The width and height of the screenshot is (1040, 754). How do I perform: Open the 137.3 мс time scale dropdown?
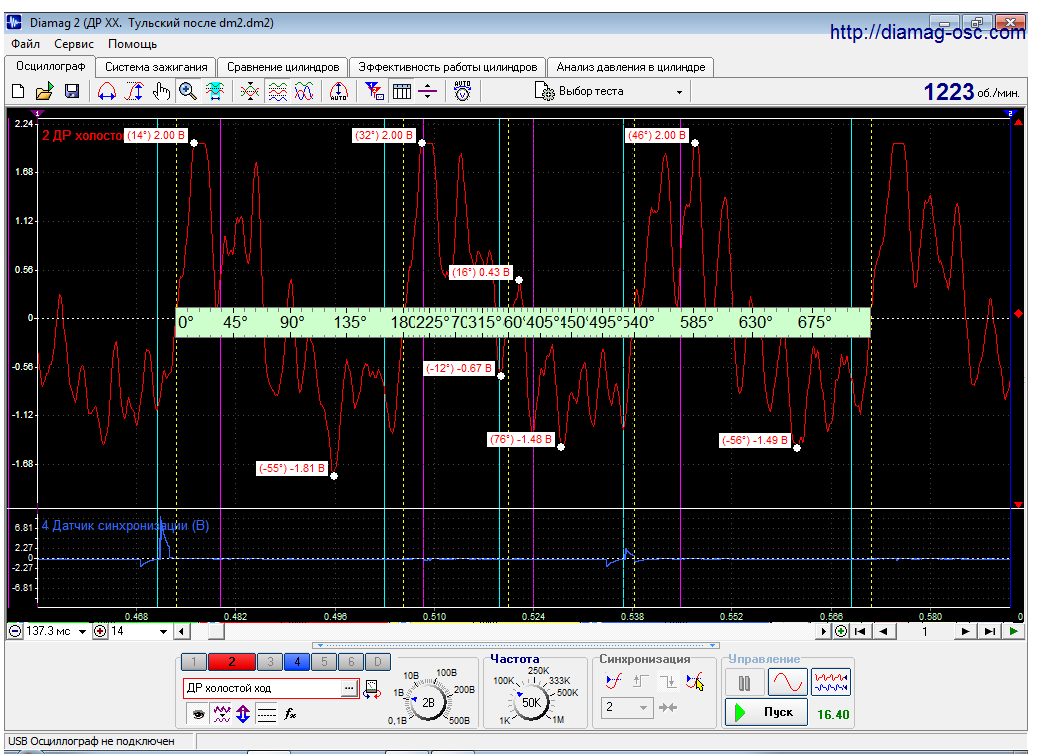tap(82, 631)
